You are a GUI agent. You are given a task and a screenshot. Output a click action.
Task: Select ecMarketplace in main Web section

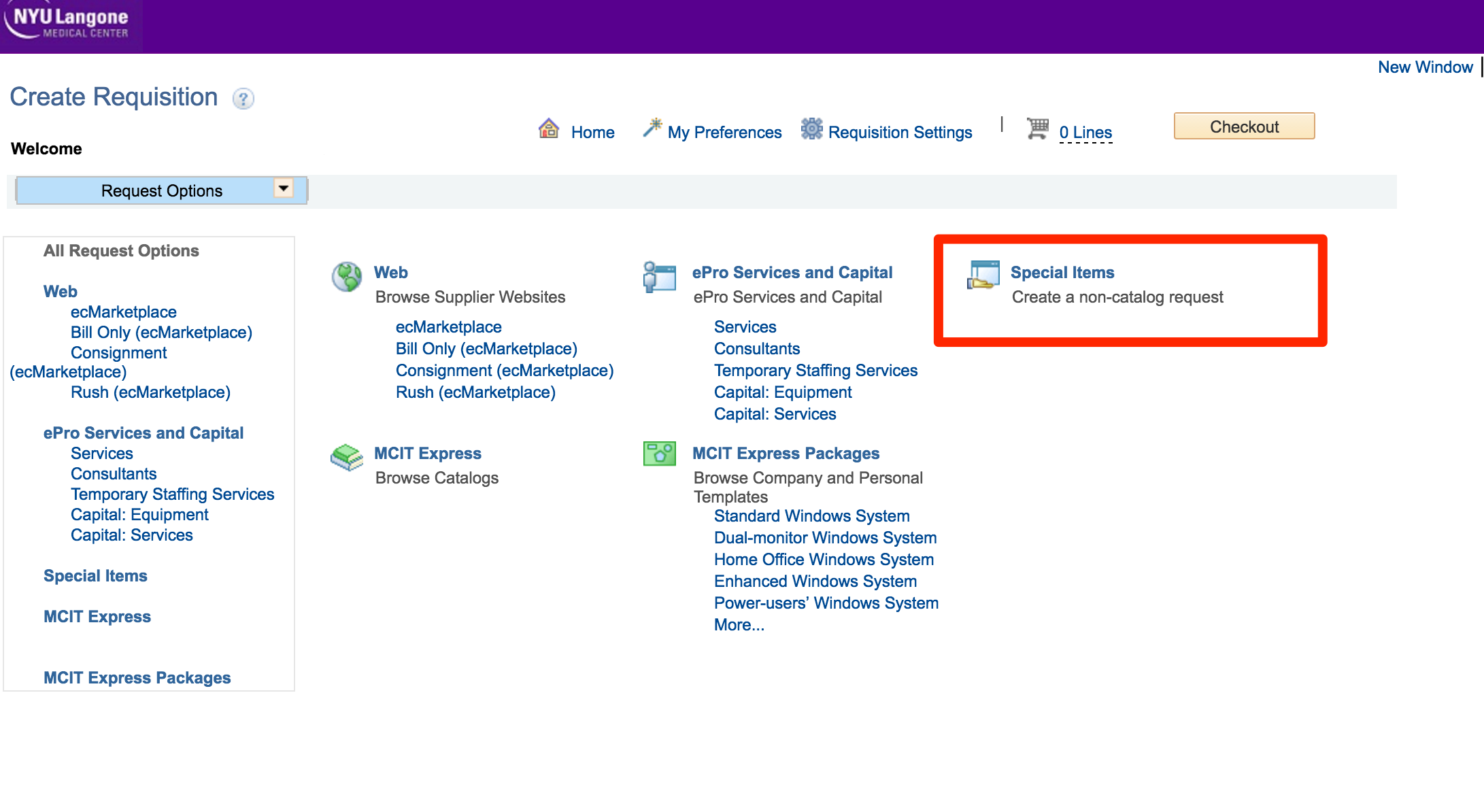(449, 327)
